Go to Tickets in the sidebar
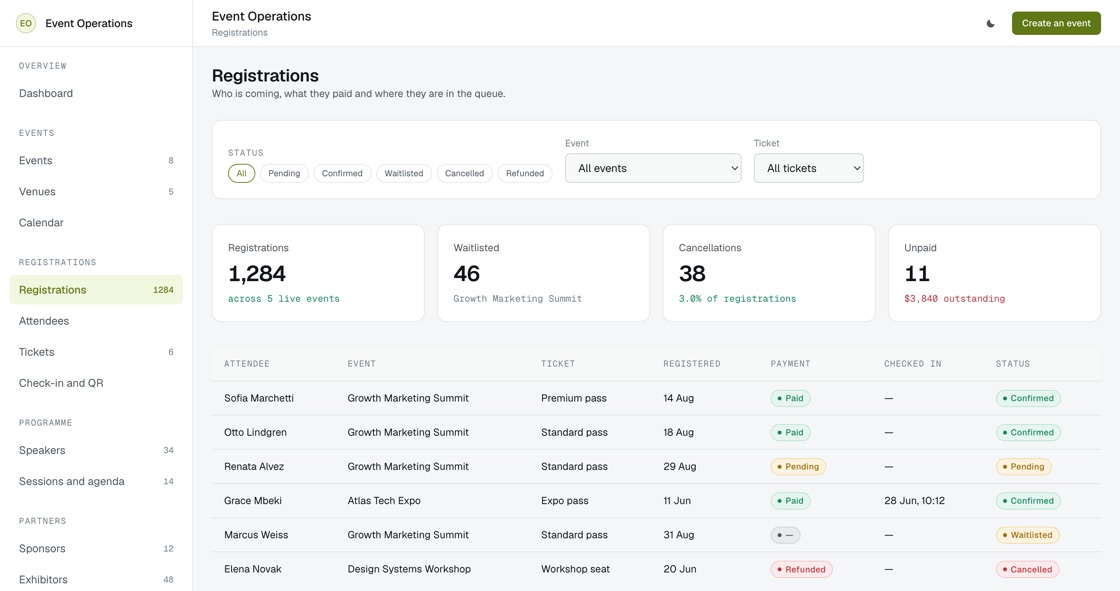The image size is (1120, 591). coord(96,352)
